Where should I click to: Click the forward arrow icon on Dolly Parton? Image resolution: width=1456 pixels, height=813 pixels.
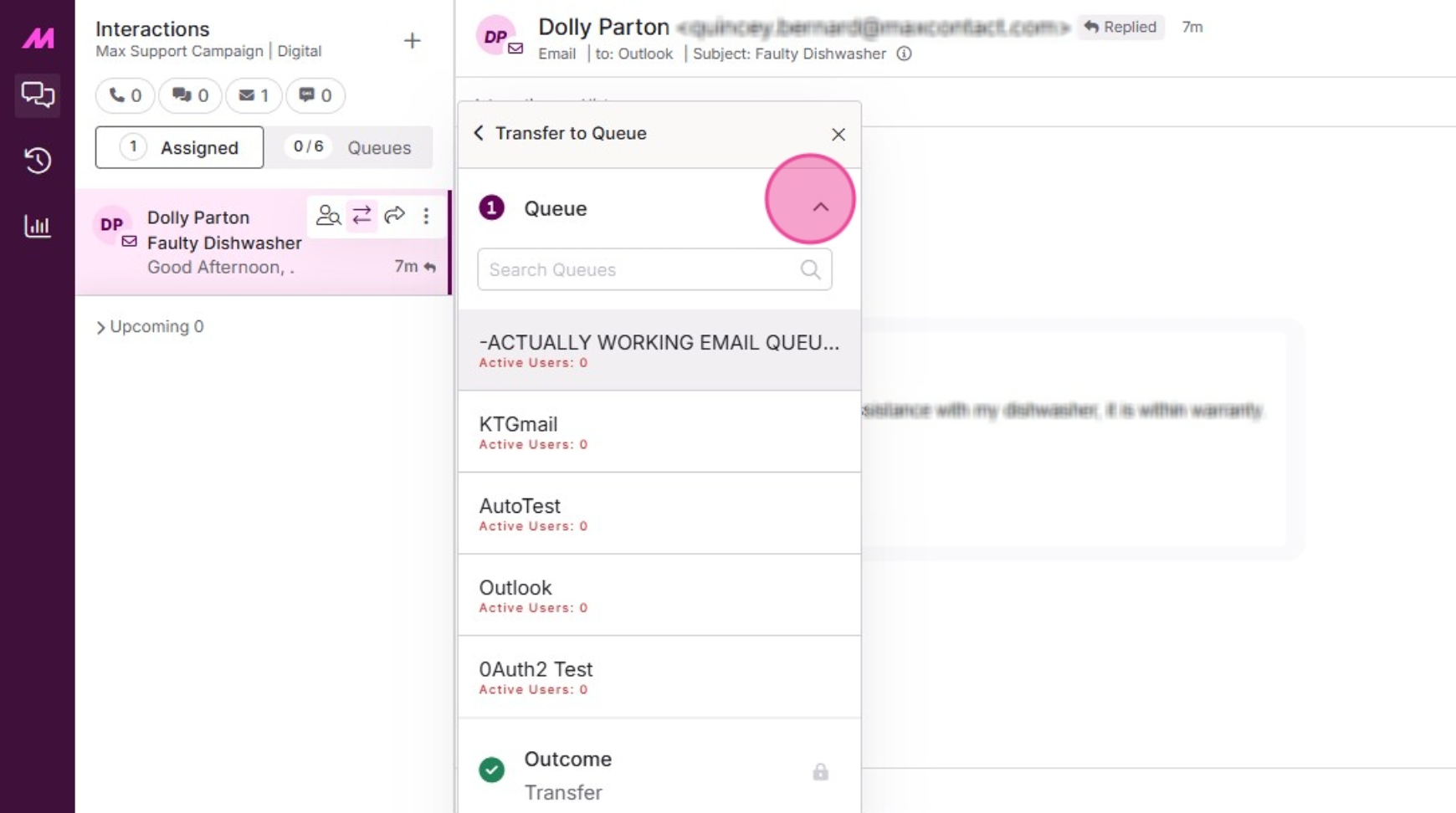coord(394,216)
